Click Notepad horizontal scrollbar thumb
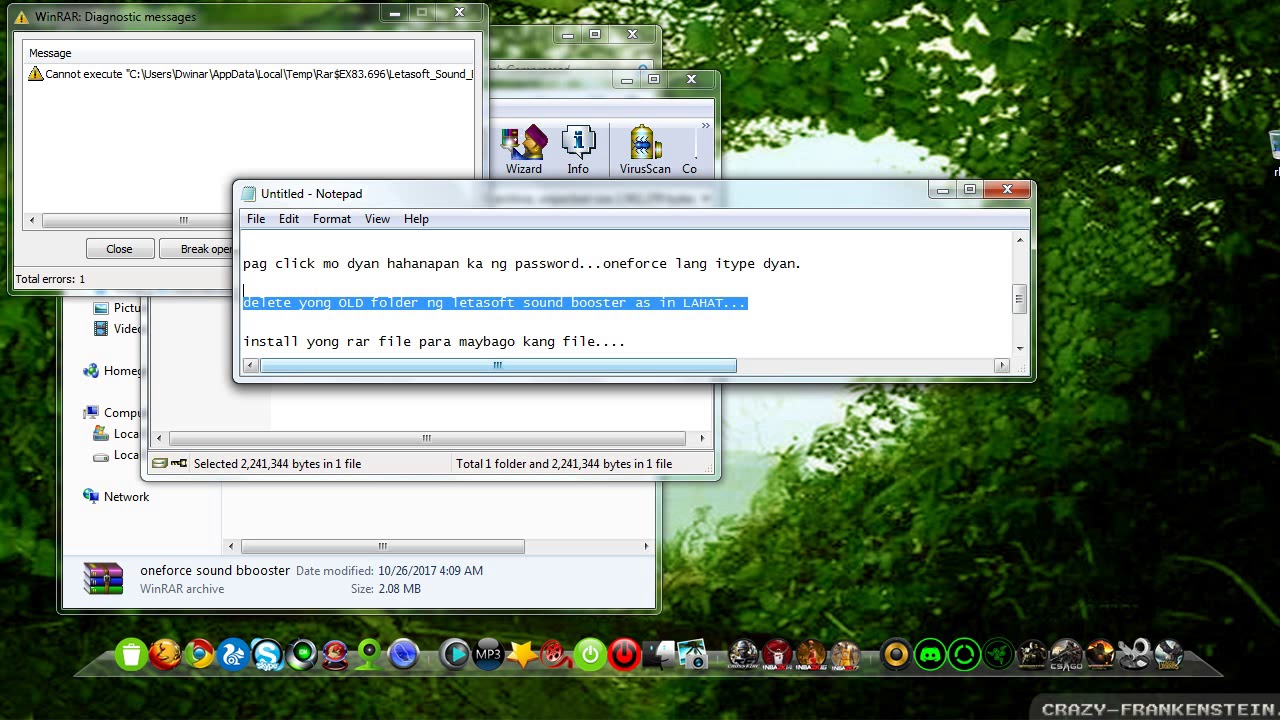 [498, 366]
